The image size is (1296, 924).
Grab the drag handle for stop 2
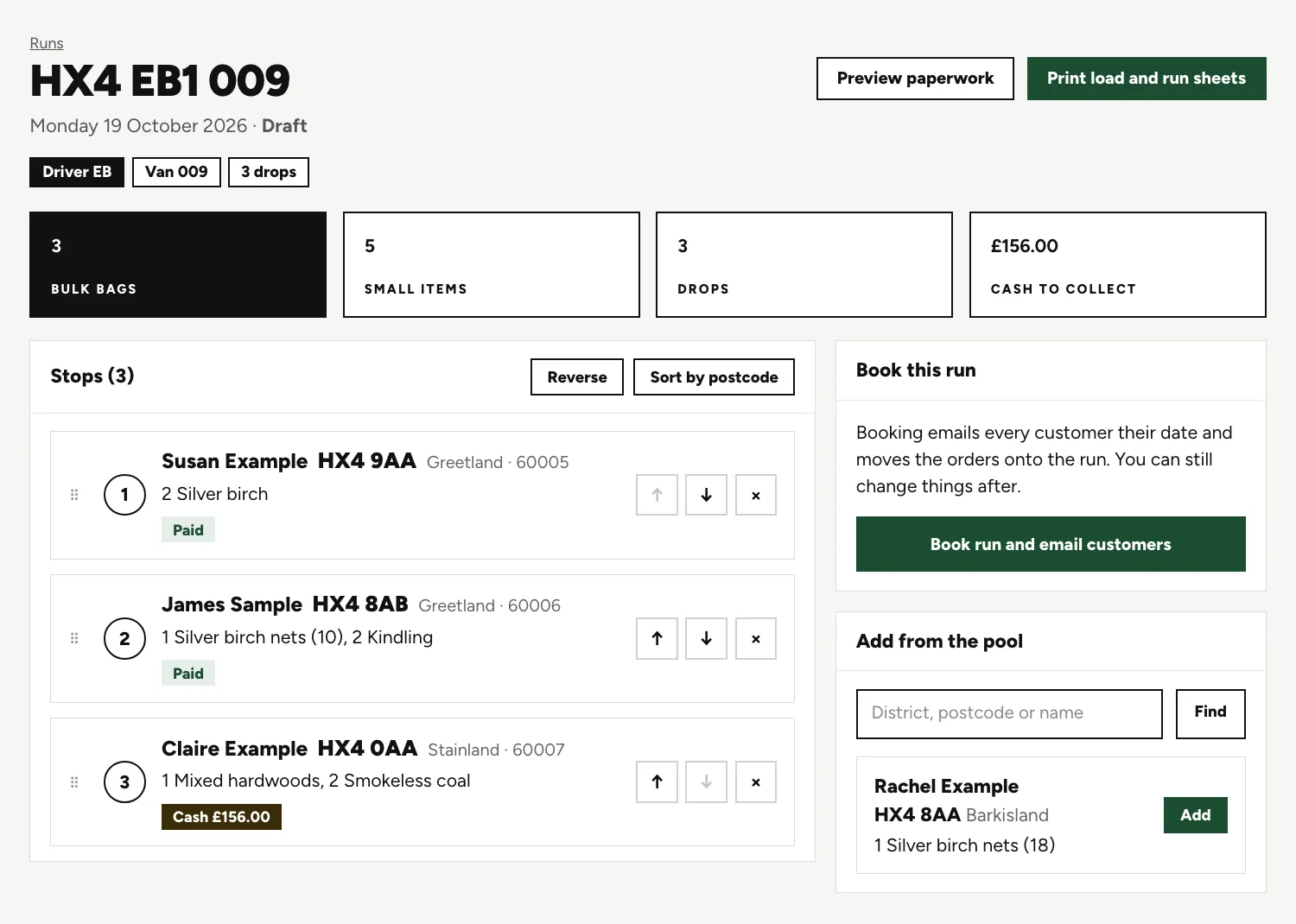[x=74, y=638]
